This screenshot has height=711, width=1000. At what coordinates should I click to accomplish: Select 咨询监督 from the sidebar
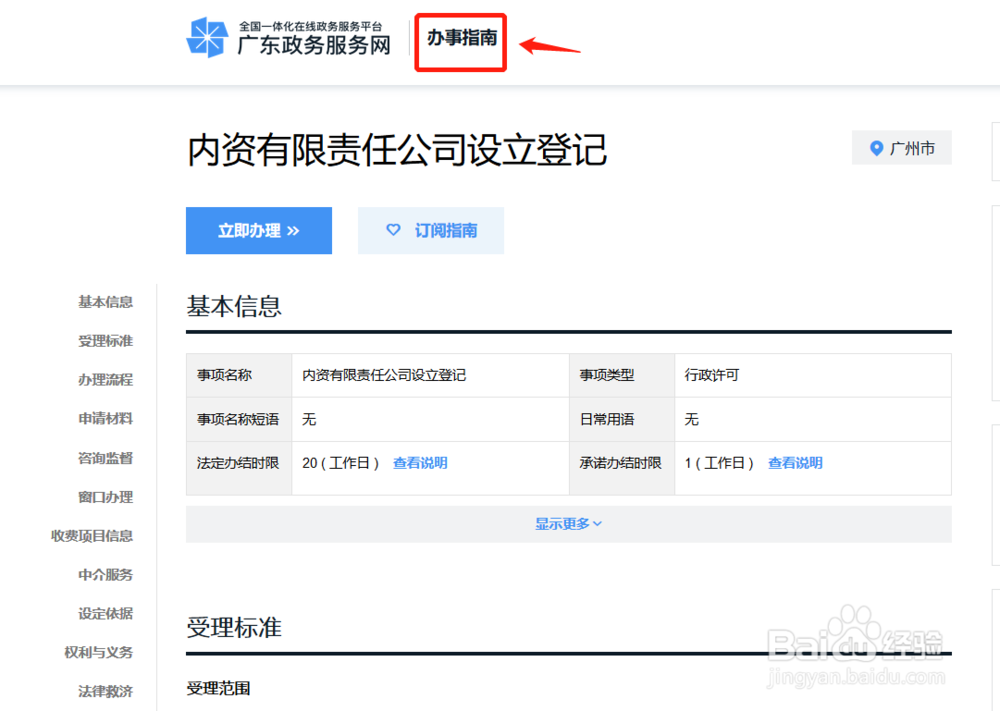tap(104, 458)
